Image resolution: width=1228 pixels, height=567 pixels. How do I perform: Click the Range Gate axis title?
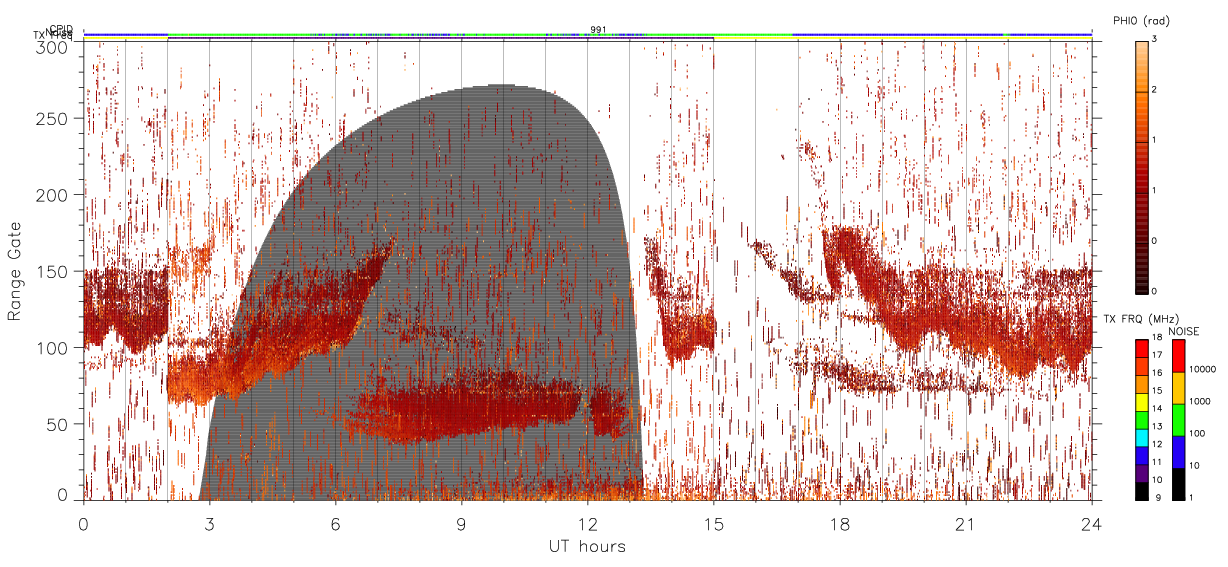point(15,271)
